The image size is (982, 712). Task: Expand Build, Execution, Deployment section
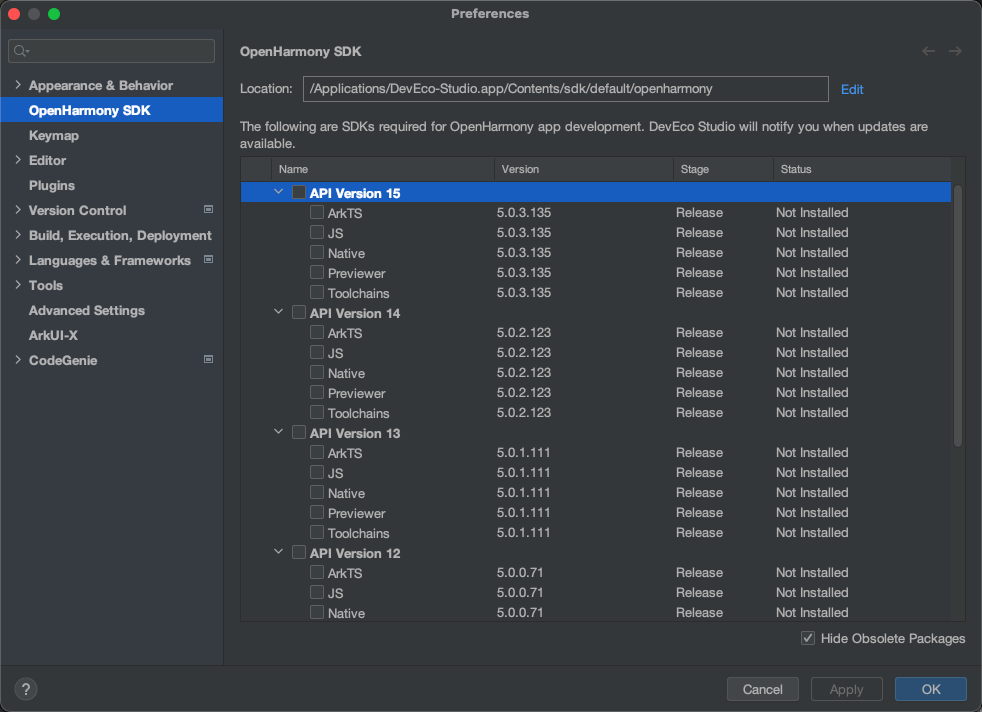(x=18, y=235)
